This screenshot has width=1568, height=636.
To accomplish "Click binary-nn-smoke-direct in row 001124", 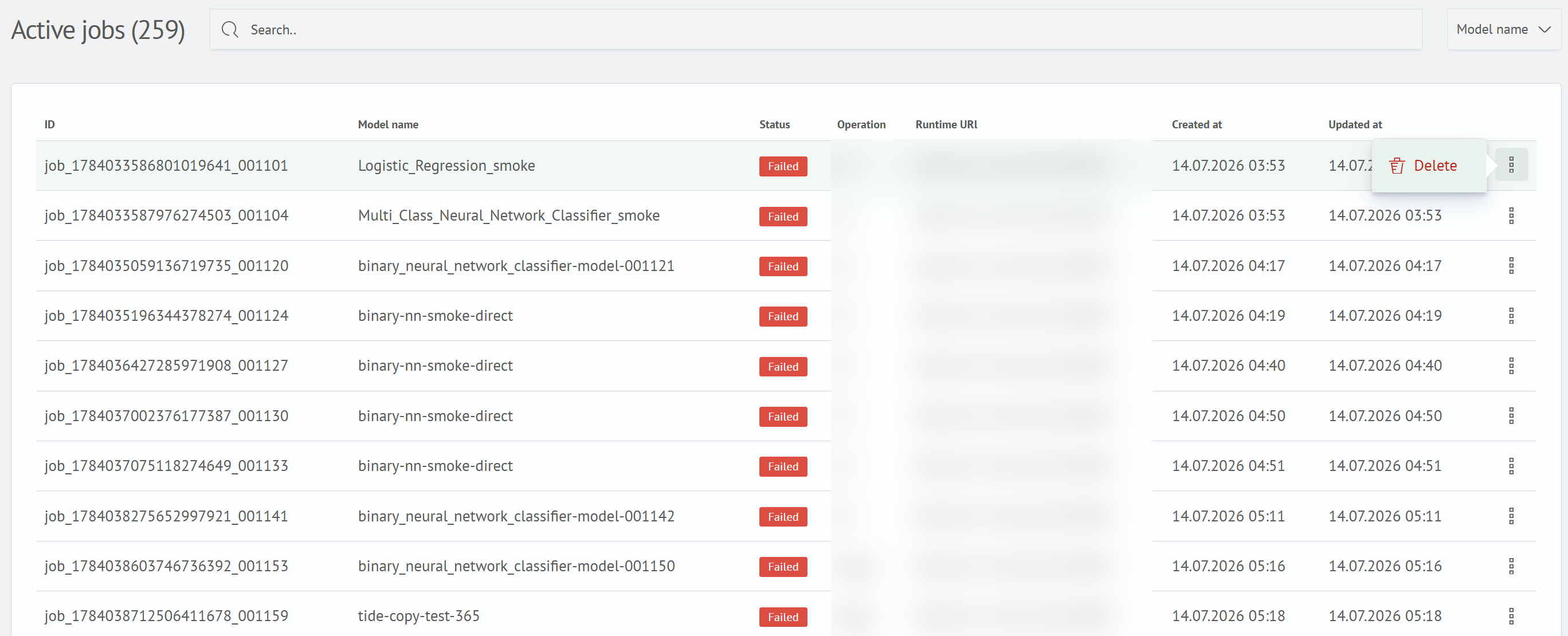I will pyautogui.click(x=434, y=316).
